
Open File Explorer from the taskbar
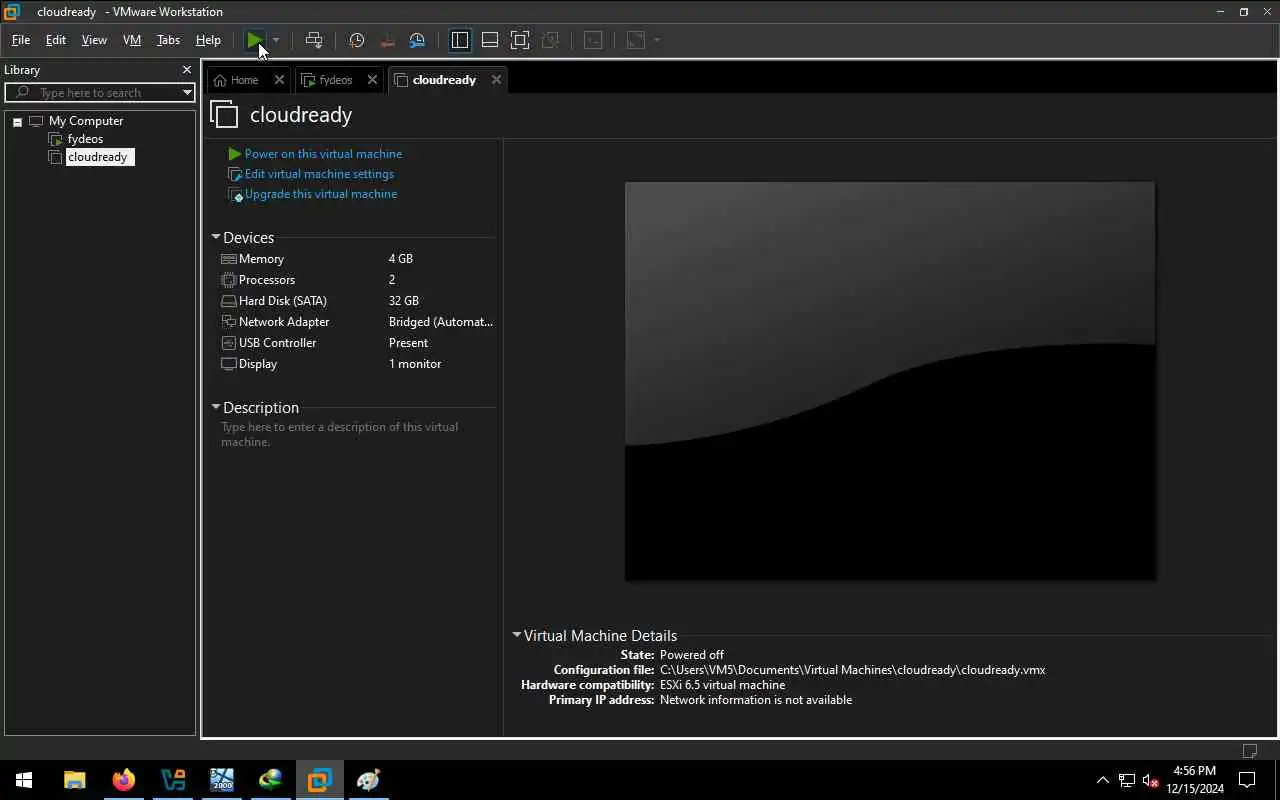coord(74,780)
